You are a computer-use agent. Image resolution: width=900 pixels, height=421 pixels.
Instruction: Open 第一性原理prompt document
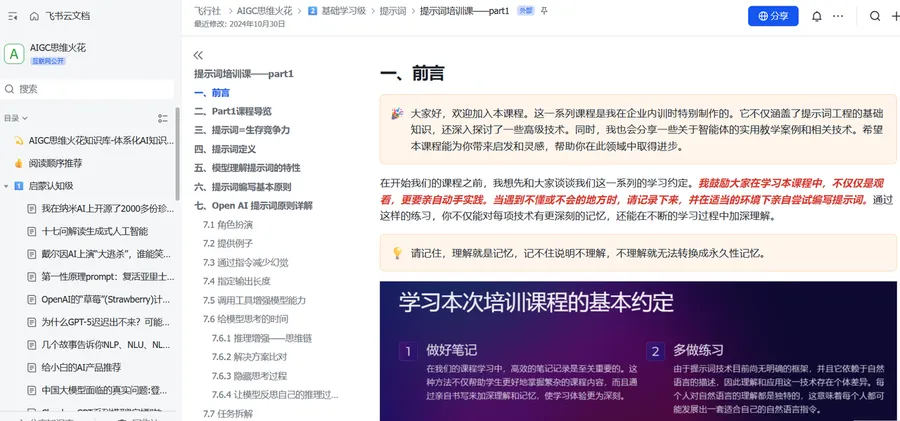(x=108, y=277)
